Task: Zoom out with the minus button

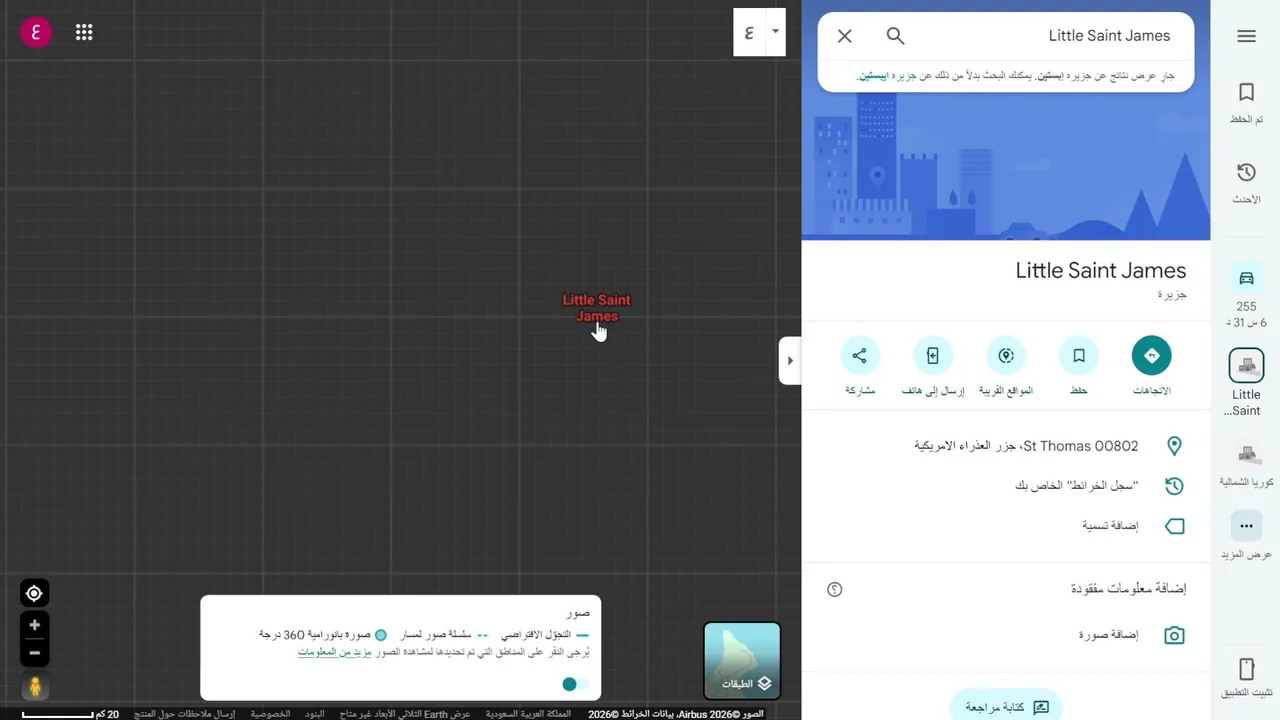Action: click(x=34, y=653)
